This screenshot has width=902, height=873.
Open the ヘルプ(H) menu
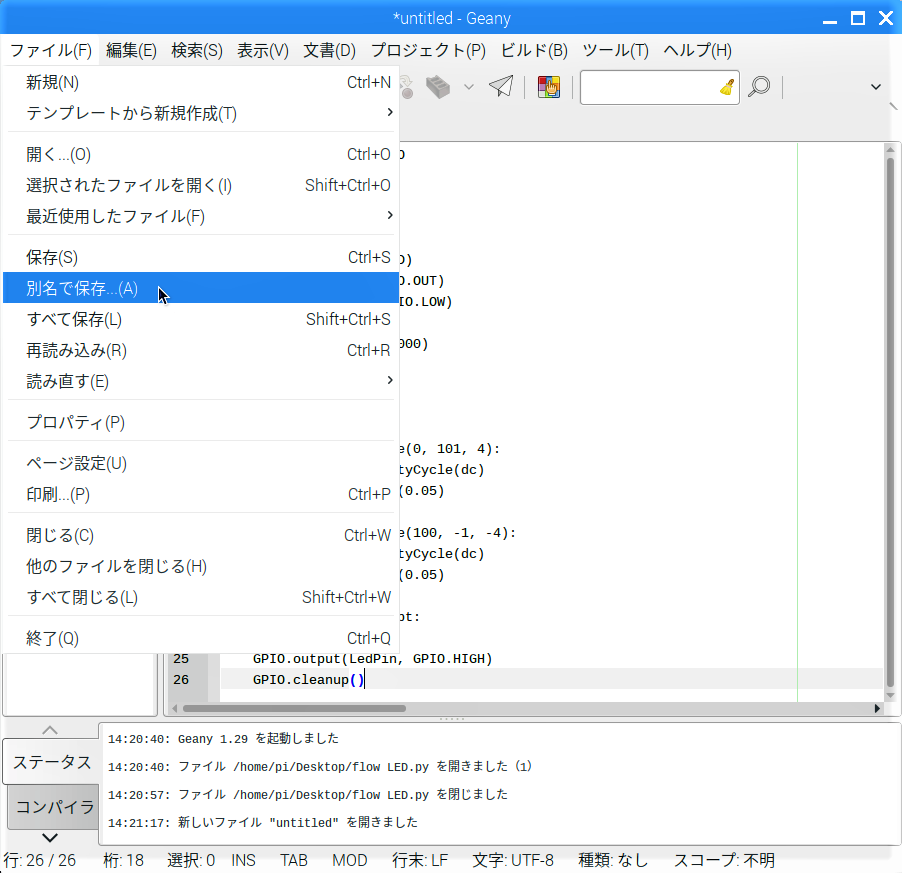coord(697,51)
